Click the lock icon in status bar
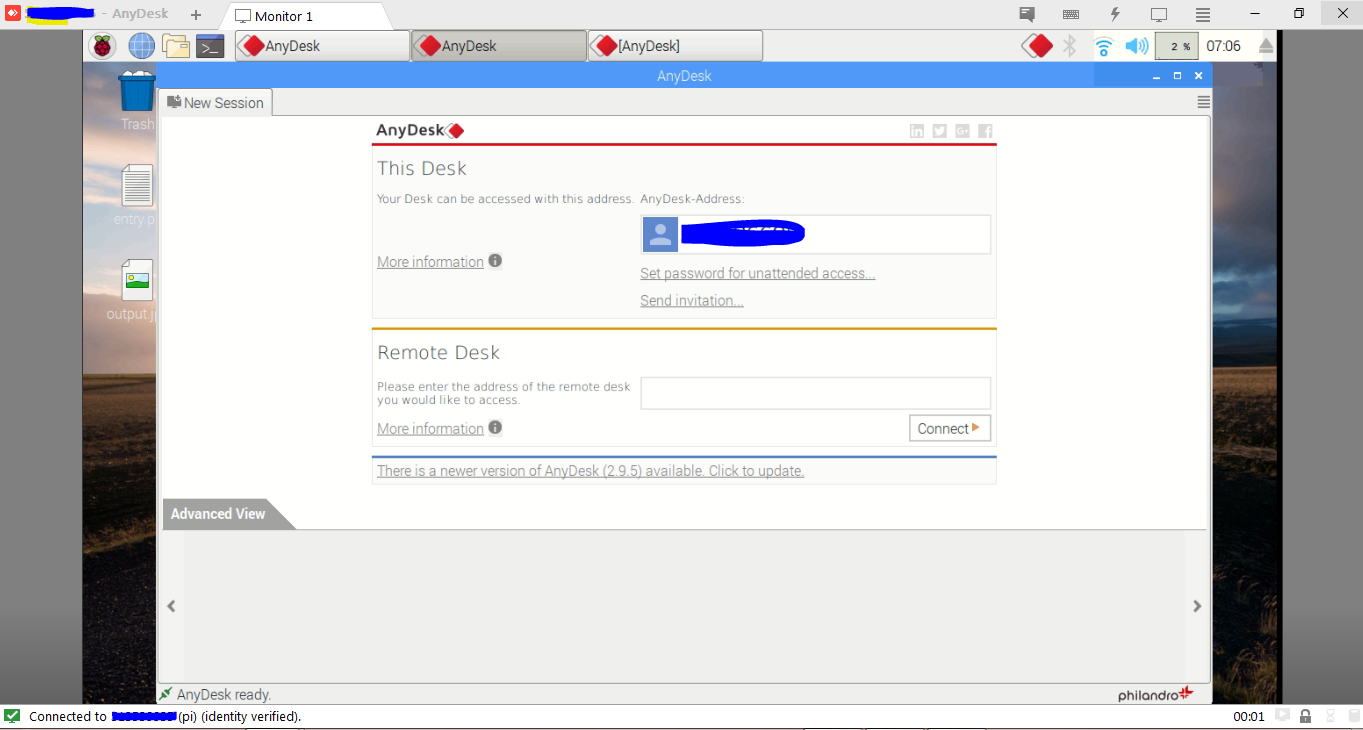Image resolution: width=1363 pixels, height=730 pixels. pos(1306,716)
